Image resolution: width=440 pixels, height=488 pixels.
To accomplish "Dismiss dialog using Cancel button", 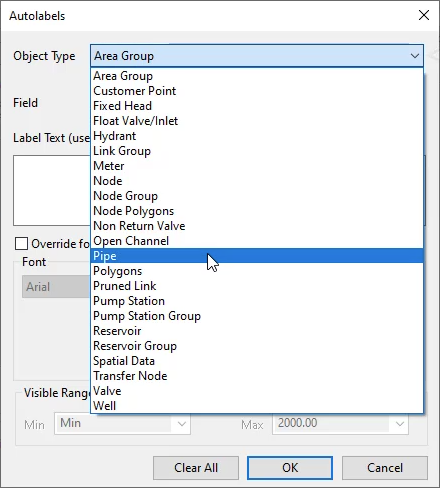I will click(x=385, y=468).
